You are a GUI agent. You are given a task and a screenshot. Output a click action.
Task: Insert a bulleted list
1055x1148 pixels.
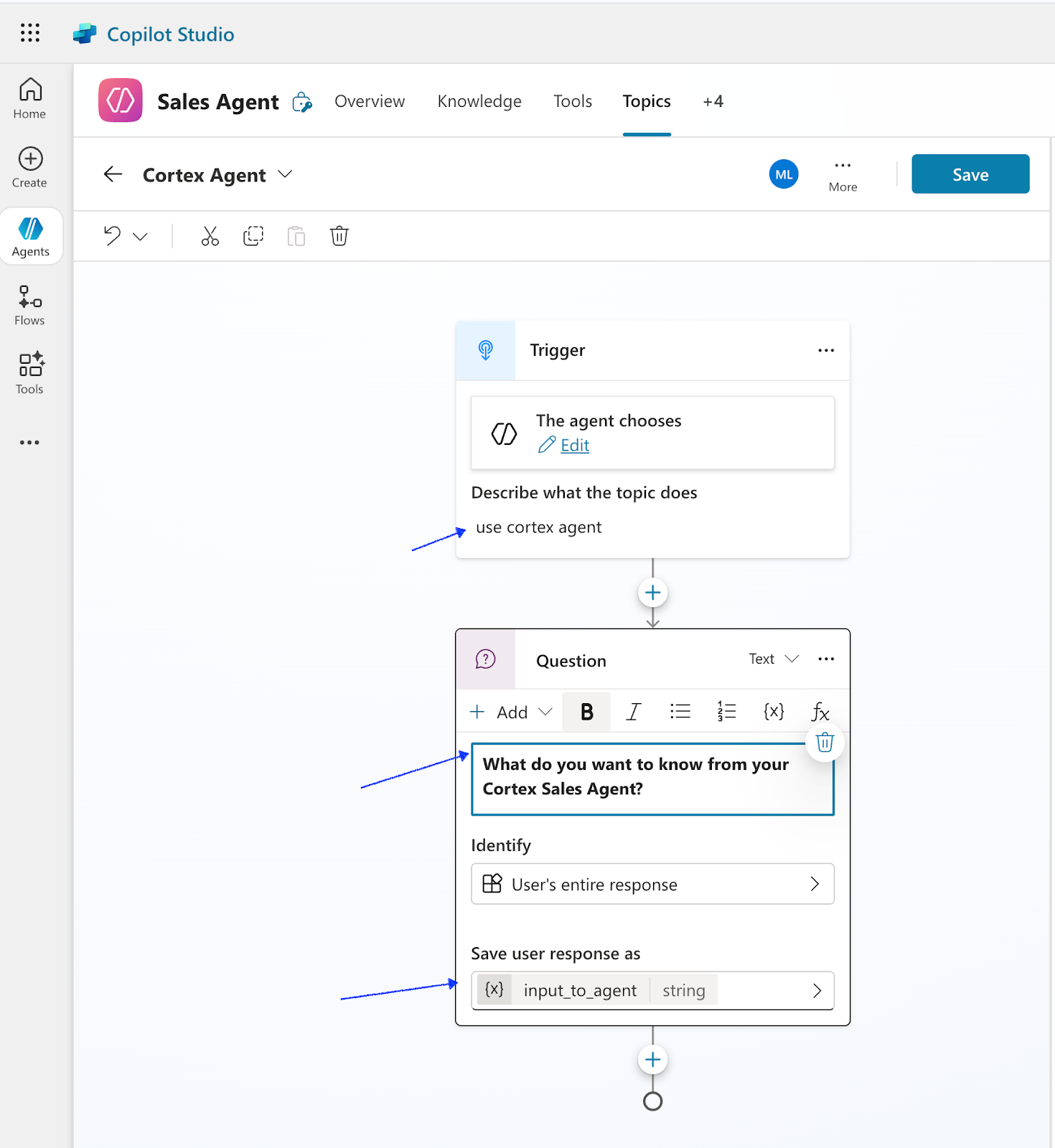(680, 712)
